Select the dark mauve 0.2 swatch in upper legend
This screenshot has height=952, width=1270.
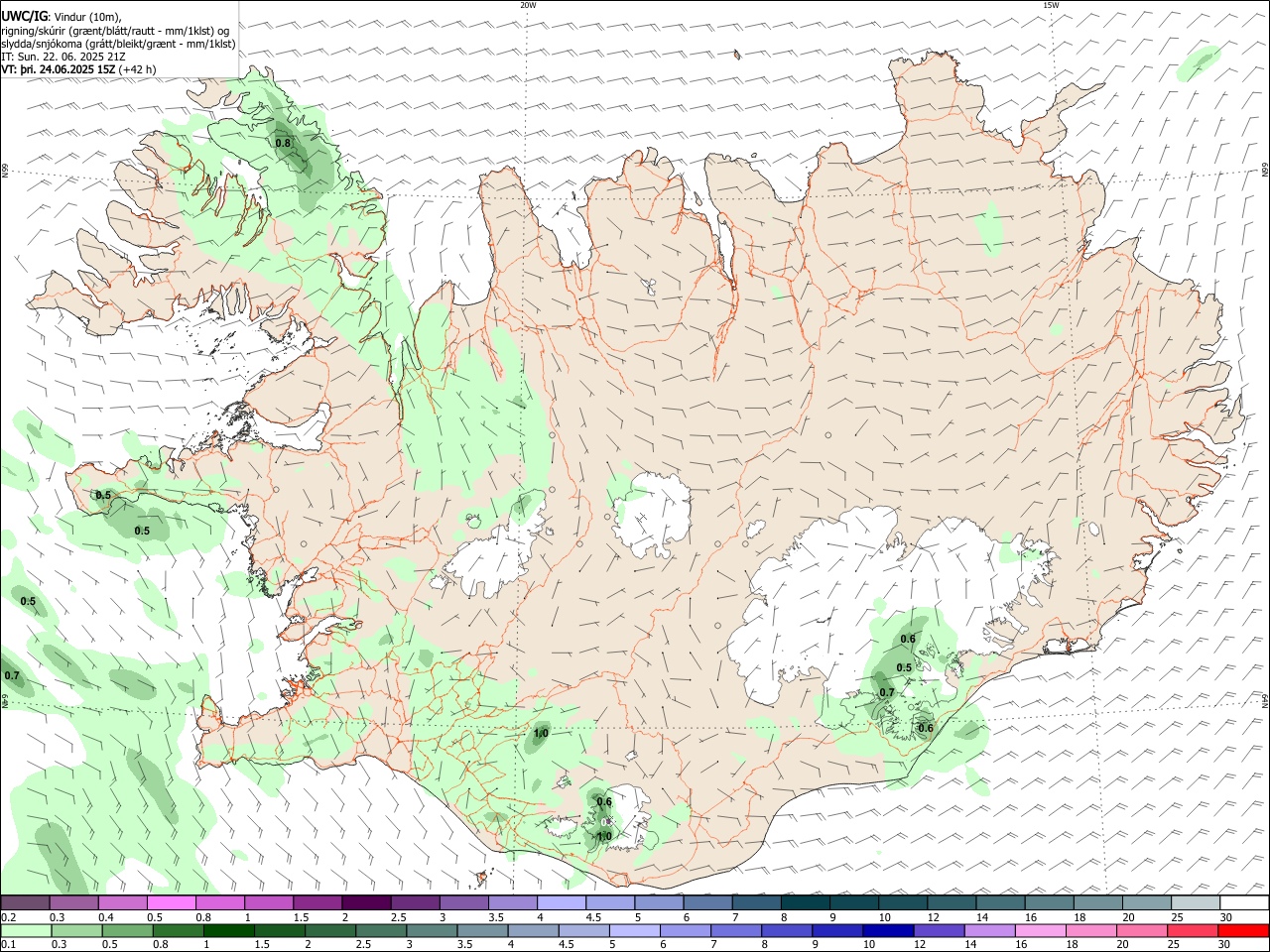(25, 903)
